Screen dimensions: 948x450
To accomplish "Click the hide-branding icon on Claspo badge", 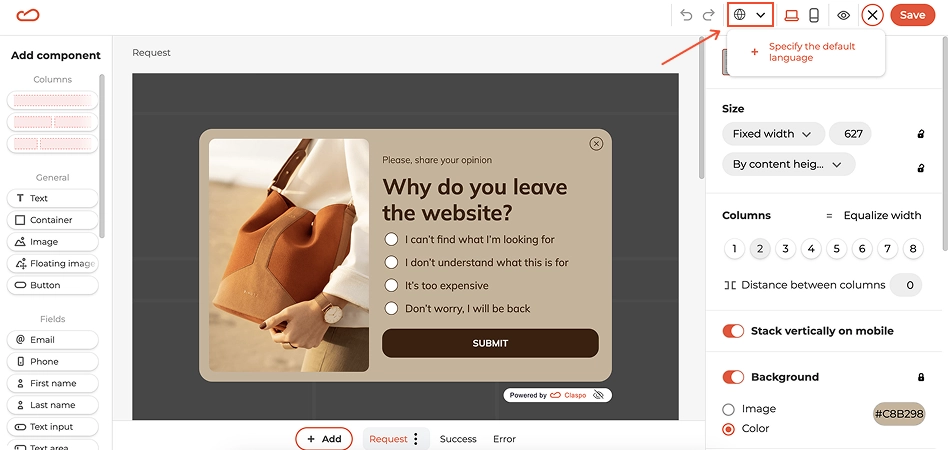I will (599, 395).
